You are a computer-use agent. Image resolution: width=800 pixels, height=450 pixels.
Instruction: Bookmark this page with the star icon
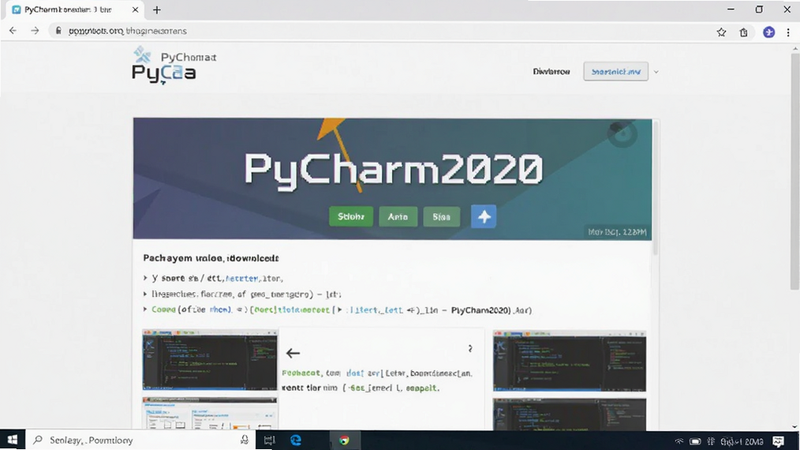click(721, 32)
